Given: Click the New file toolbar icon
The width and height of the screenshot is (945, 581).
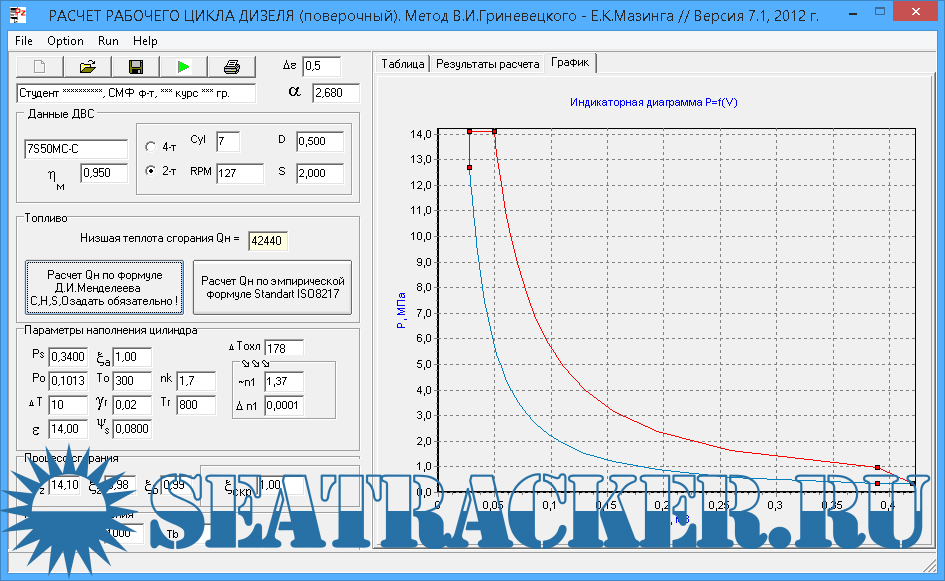Looking at the screenshot, I should tap(40, 67).
